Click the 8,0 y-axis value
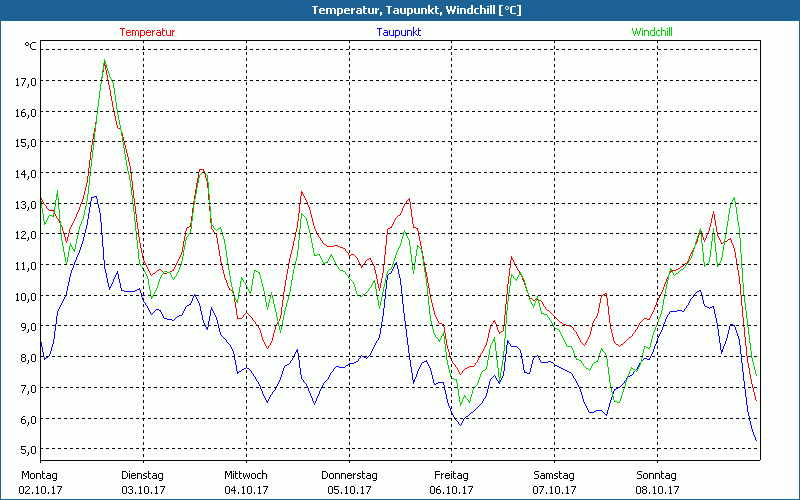Image resolution: width=800 pixels, height=500 pixels. tap(28, 358)
